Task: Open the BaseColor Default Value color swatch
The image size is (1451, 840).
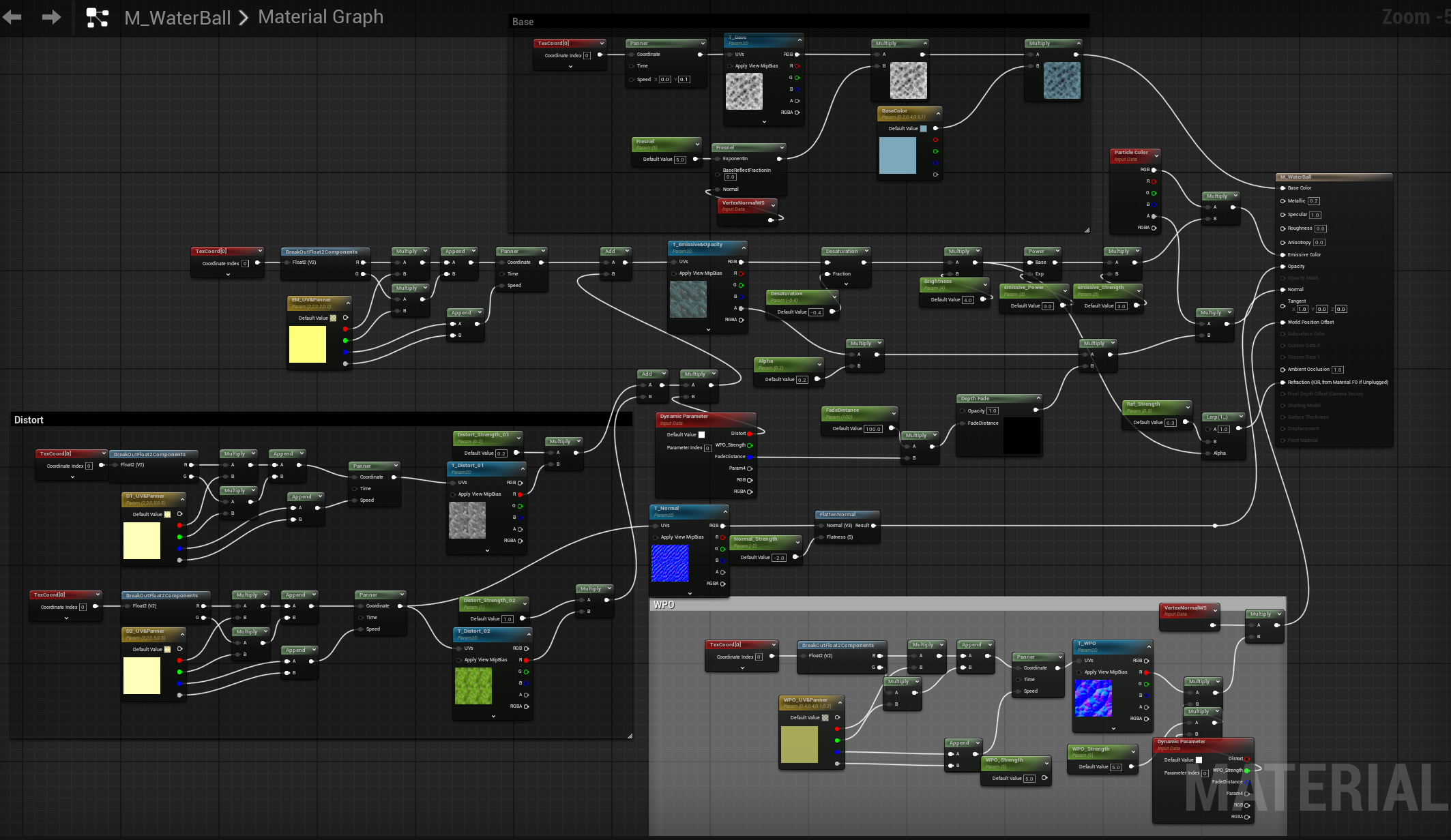Action: pos(923,128)
